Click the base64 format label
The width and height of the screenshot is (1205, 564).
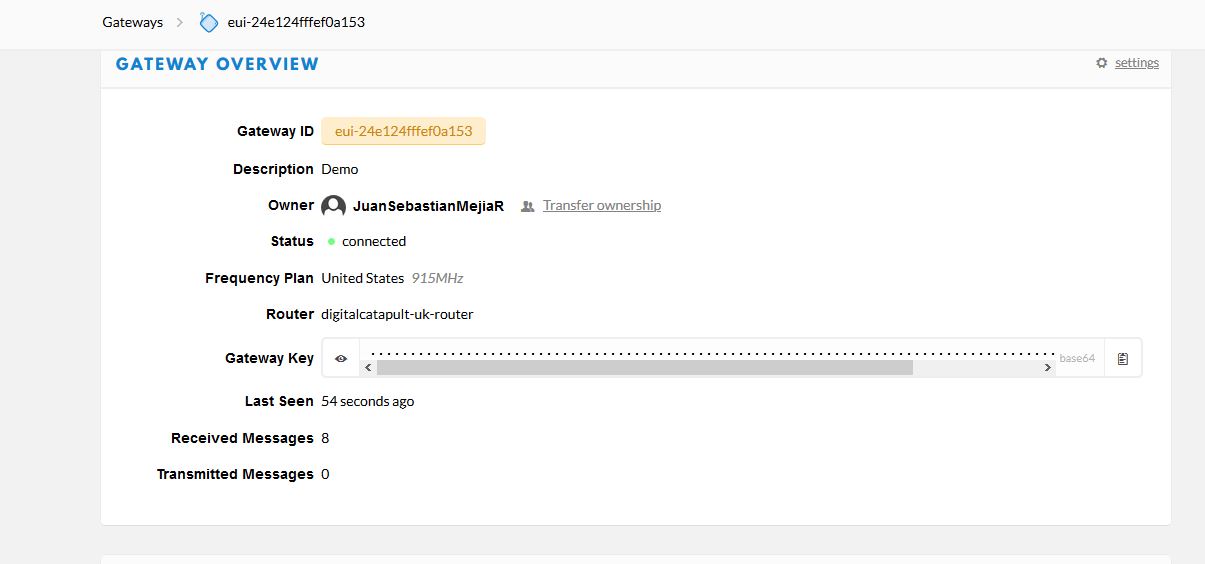tap(1077, 358)
